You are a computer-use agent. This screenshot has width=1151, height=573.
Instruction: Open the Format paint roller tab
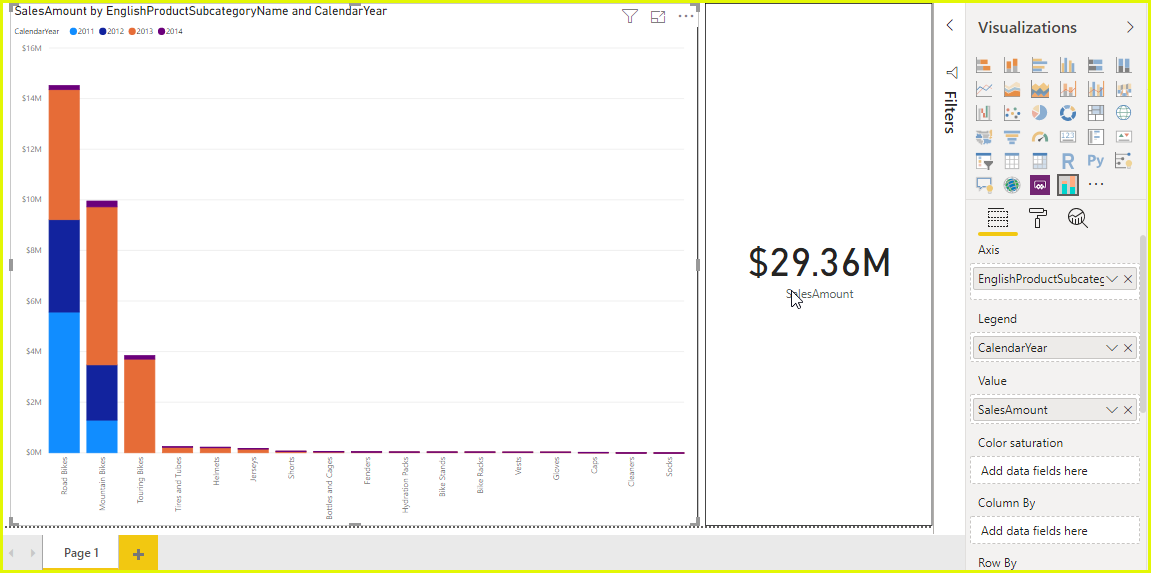[1037, 218]
